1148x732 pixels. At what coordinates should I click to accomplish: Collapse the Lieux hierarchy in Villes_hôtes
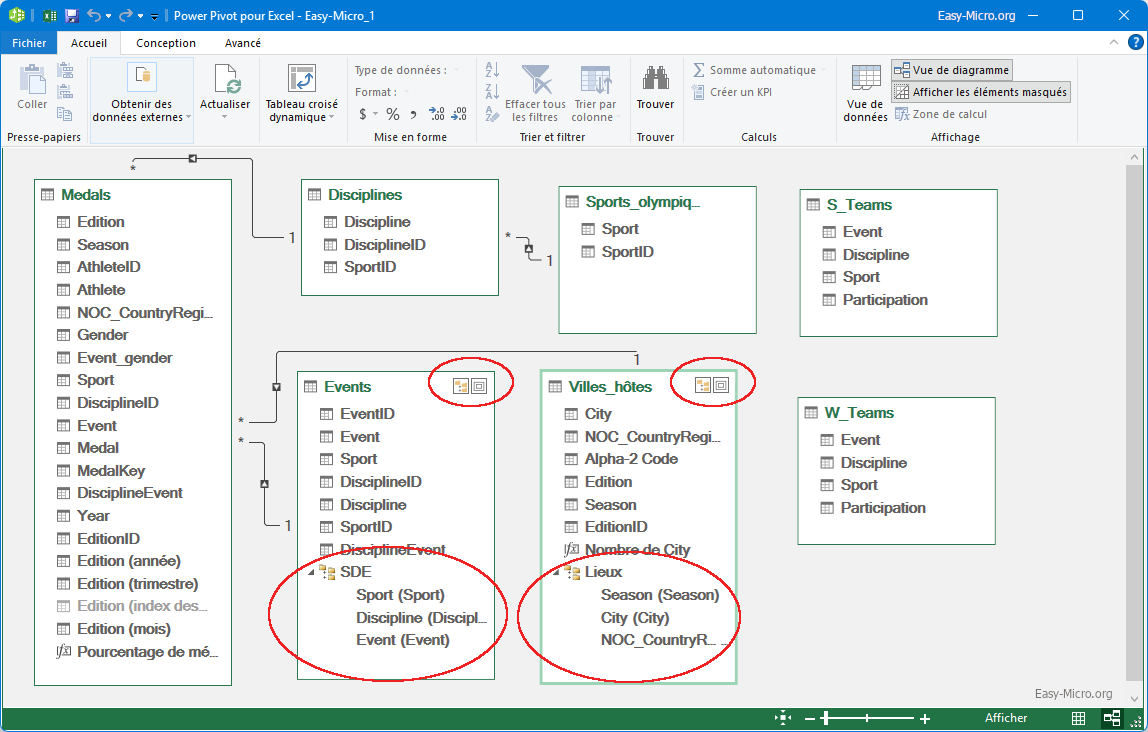tap(555, 572)
